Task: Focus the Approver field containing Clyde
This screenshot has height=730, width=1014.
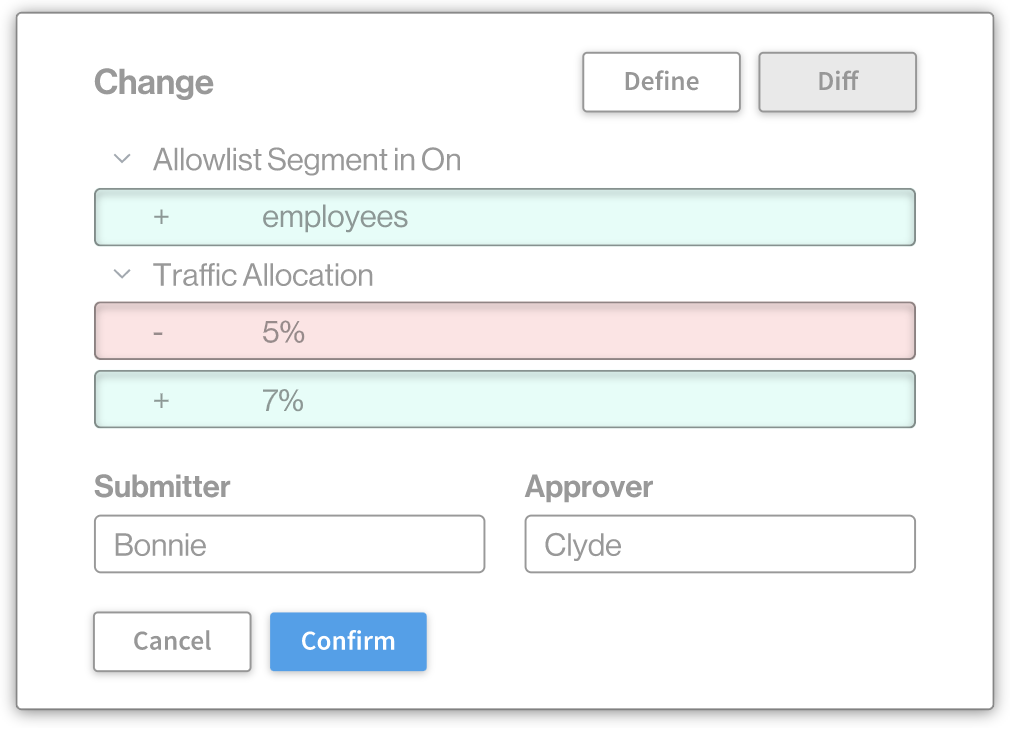Action: (x=719, y=544)
